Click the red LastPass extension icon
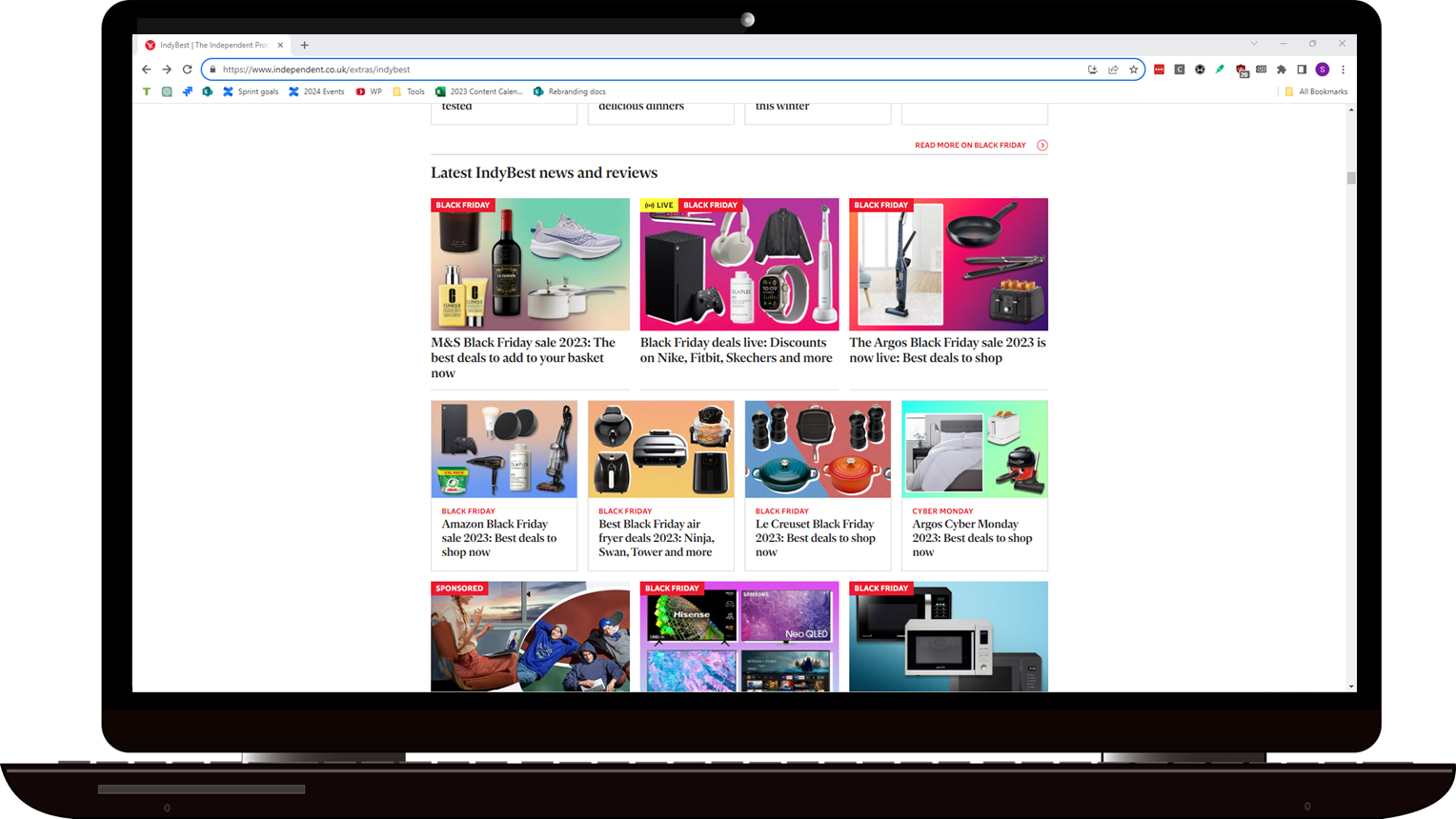Viewport: 1456px width, 819px height. point(1159,70)
